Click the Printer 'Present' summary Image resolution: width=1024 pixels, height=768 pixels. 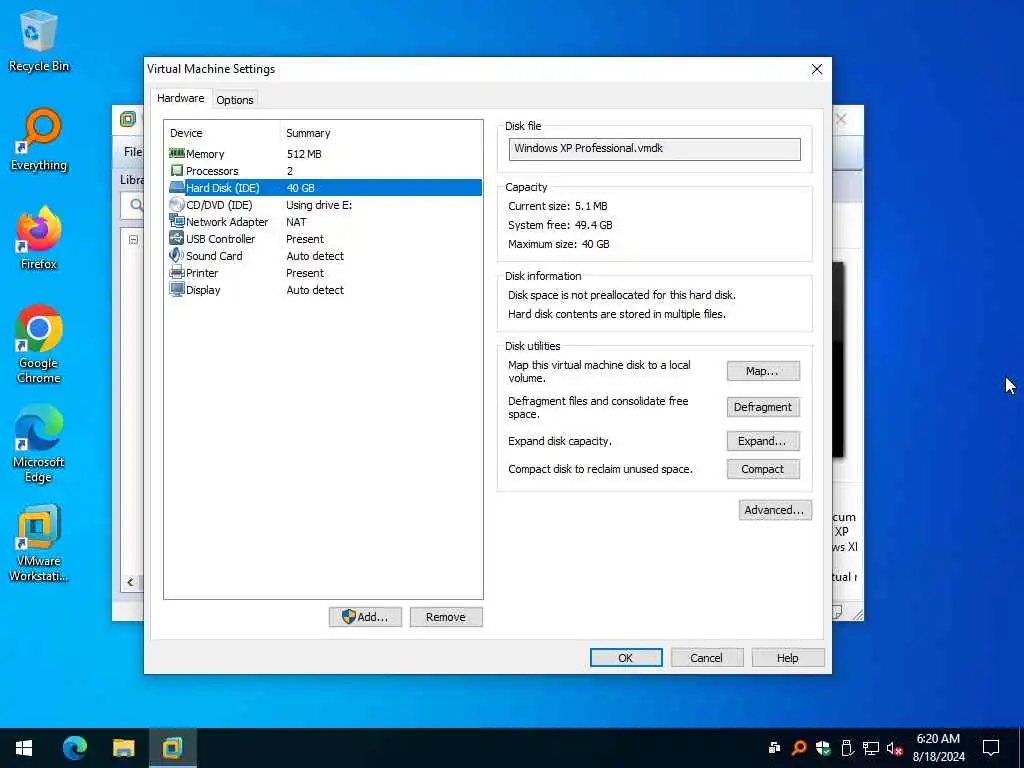click(304, 273)
